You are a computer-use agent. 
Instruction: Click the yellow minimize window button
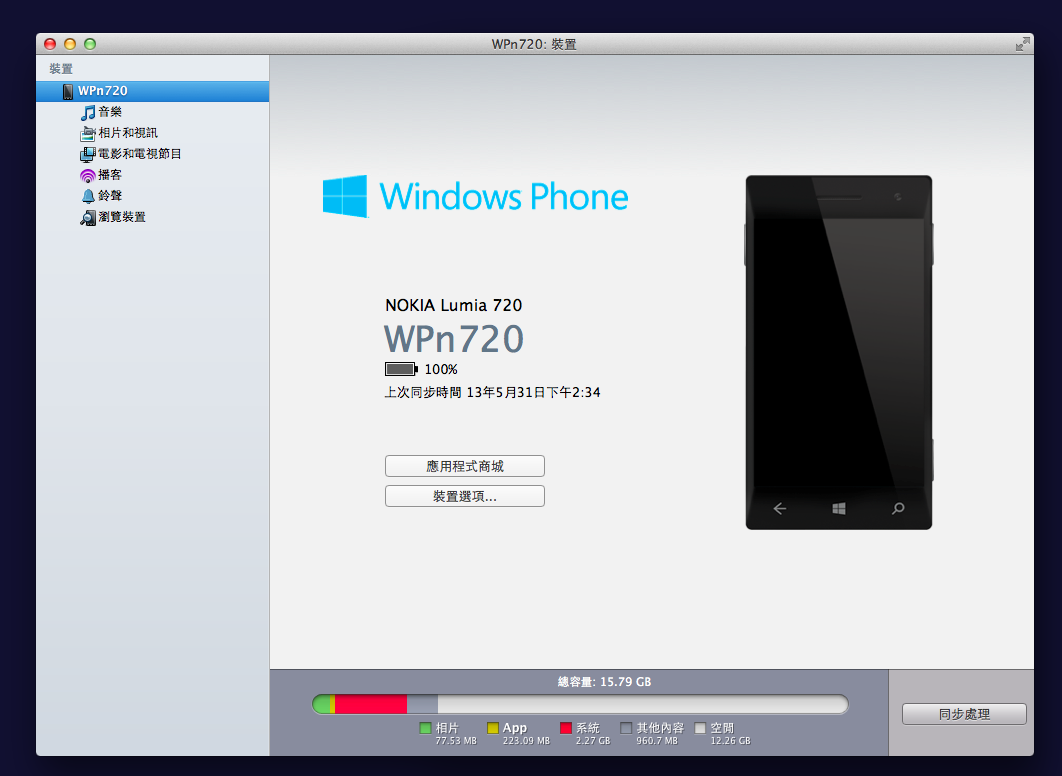click(70, 44)
